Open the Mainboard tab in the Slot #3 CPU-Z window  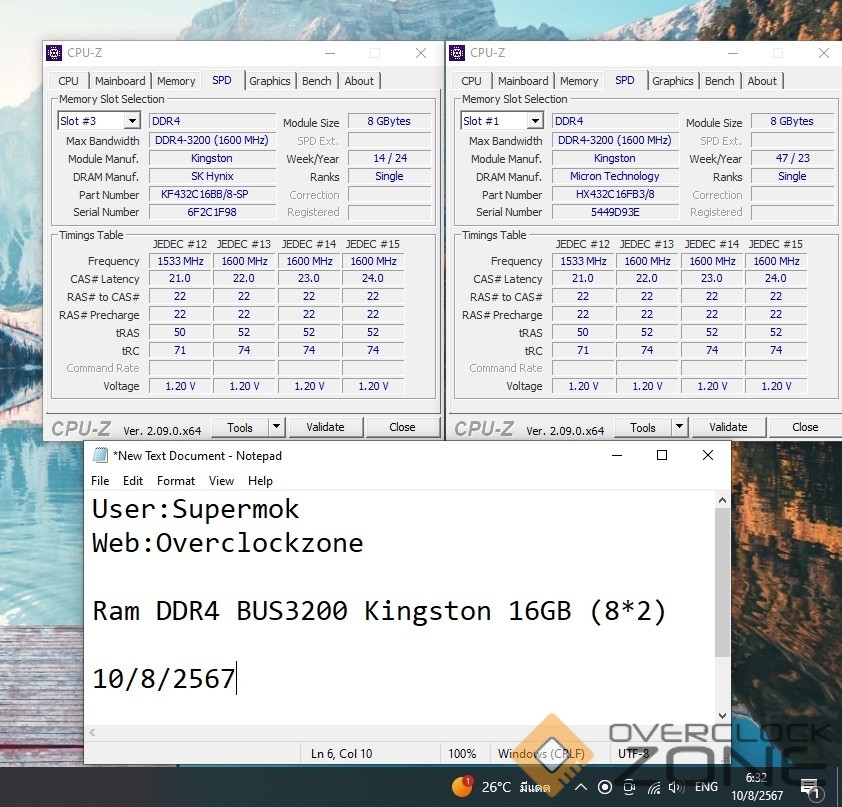coord(120,81)
